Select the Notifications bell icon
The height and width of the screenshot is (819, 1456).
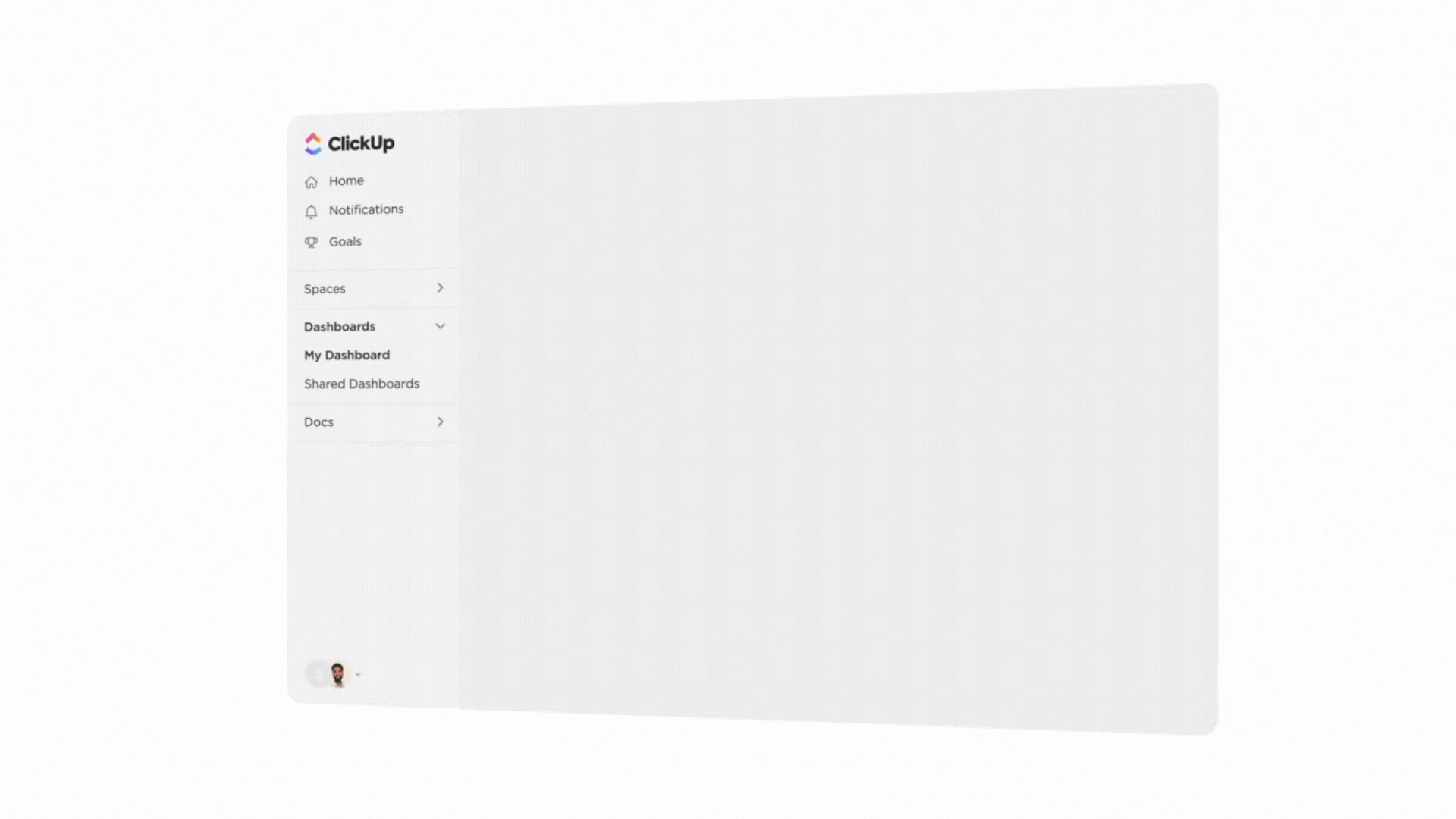(310, 210)
